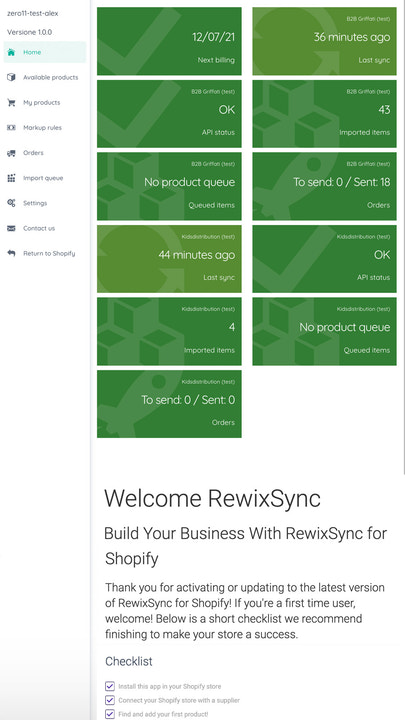Click the zero11-test-alex store name
The width and height of the screenshot is (405, 720).
pos(33,13)
